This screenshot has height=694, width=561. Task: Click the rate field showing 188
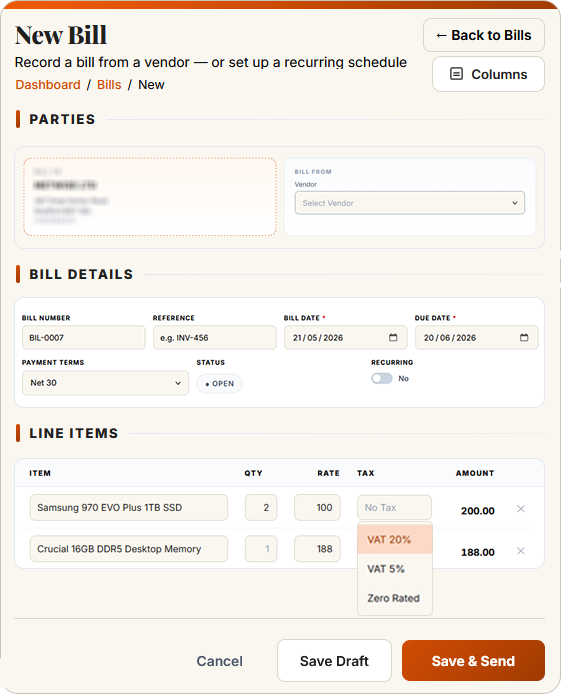(317, 549)
